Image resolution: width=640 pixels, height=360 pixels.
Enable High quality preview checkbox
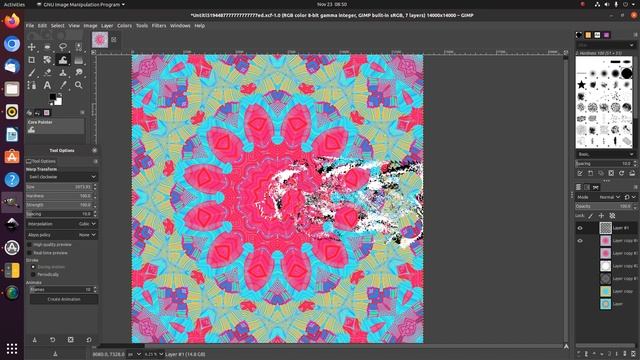(29, 244)
